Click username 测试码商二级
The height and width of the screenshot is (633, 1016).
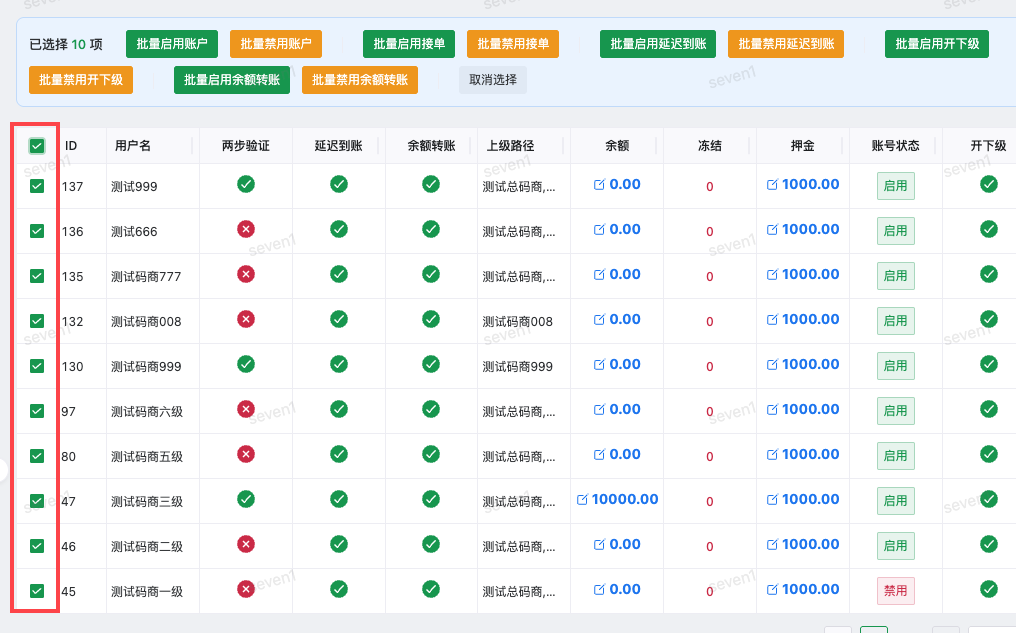[147, 546]
